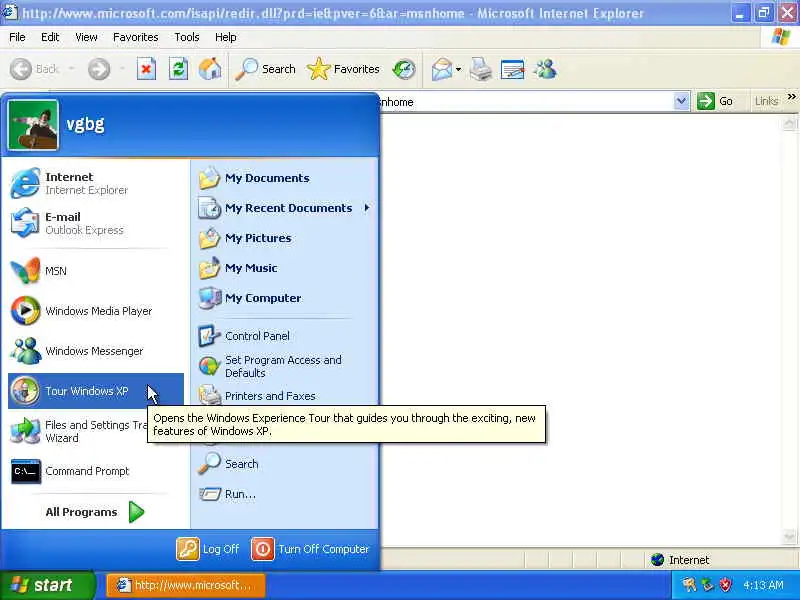Click the Windows flag logo throbber
Viewport: 800px width, 600px height.
click(781, 37)
